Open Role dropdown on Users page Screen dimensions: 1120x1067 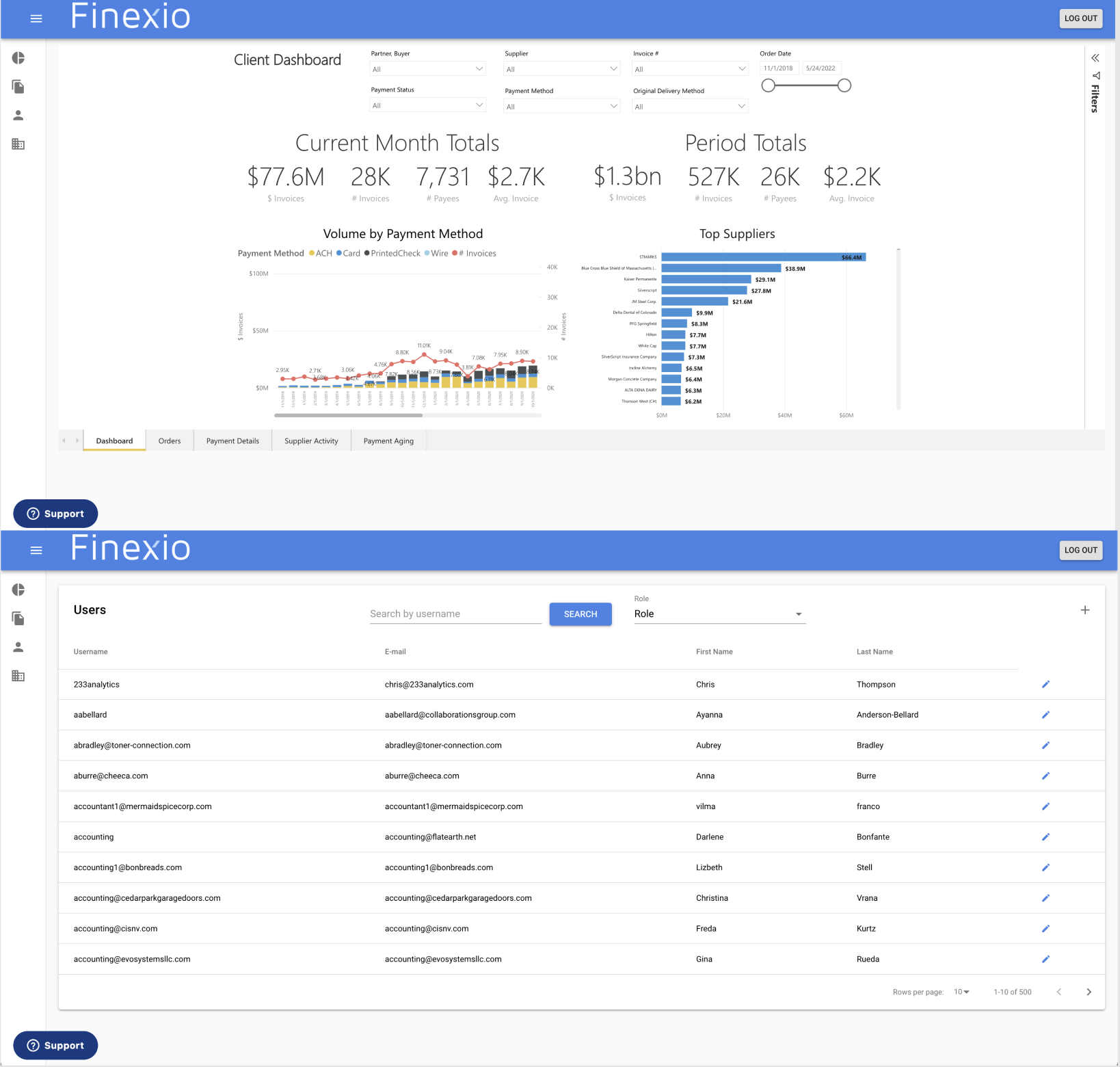pyautogui.click(x=720, y=614)
